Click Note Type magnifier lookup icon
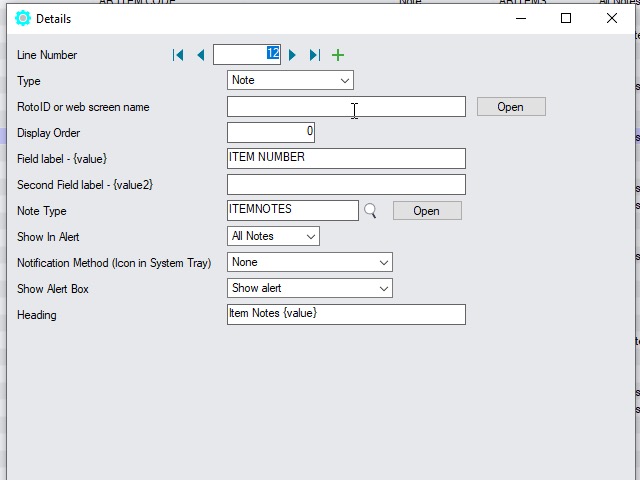Viewport: 640px width, 480px height. pyautogui.click(x=370, y=211)
